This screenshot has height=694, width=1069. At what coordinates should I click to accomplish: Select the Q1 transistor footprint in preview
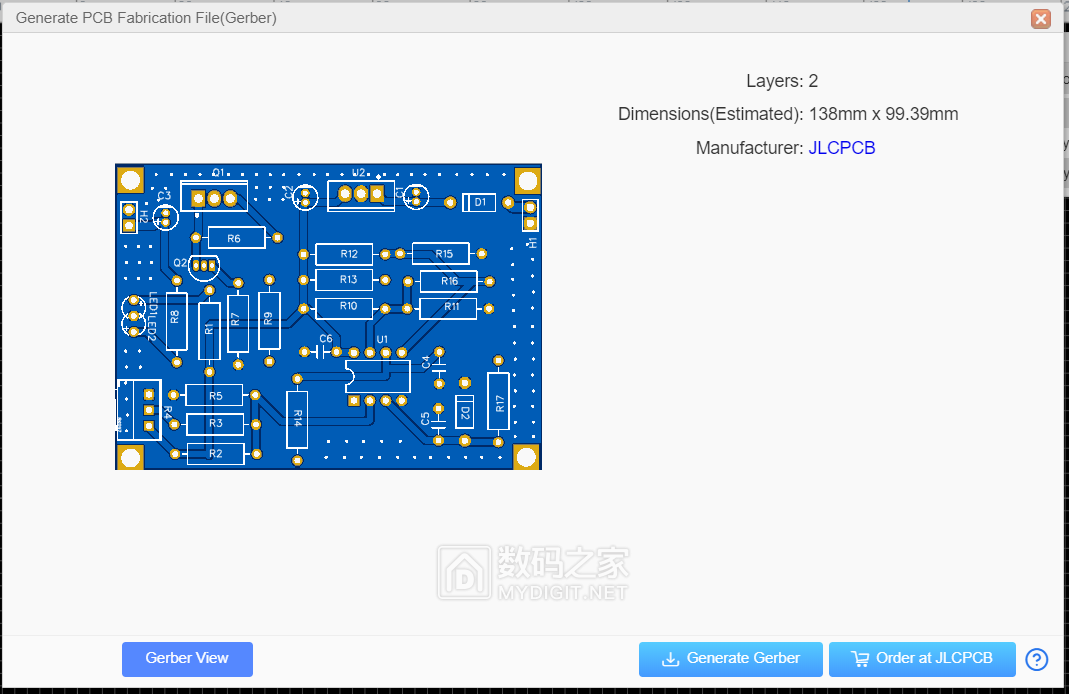pyautogui.click(x=214, y=197)
